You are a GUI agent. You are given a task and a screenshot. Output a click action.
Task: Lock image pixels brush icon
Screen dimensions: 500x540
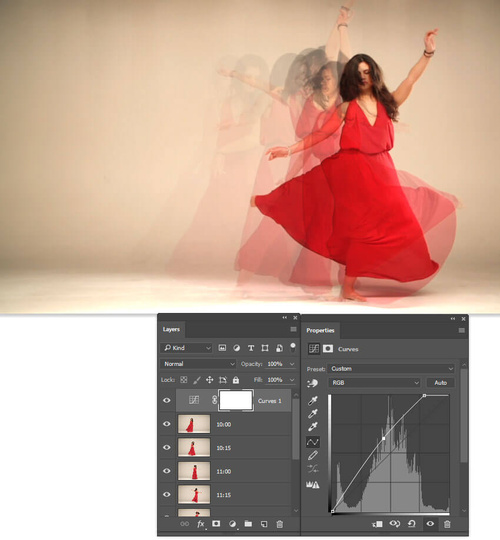pos(197,380)
